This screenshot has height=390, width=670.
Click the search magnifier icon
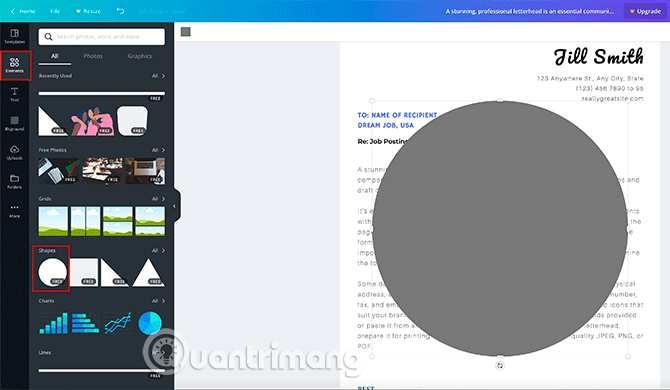(x=48, y=37)
